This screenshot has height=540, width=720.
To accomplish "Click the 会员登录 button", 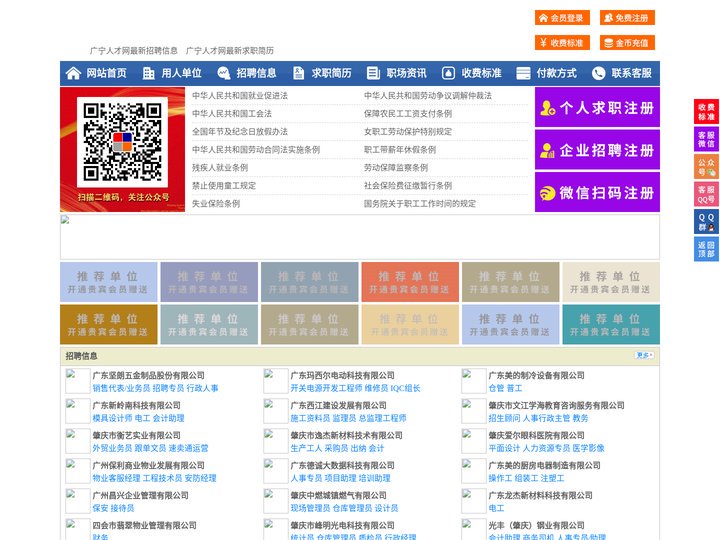I will click(x=562, y=18).
